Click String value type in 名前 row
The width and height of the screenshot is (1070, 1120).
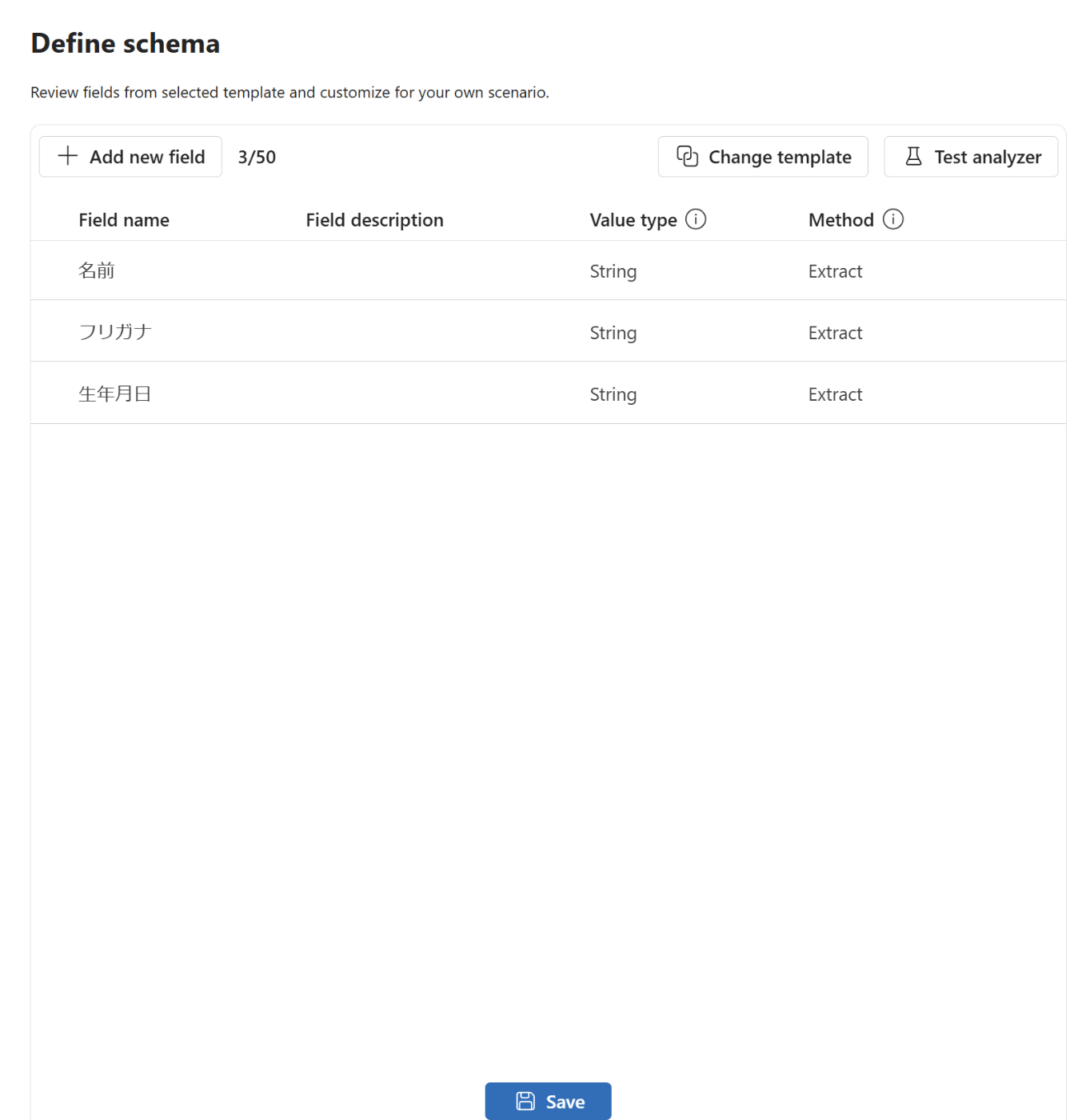click(x=613, y=271)
